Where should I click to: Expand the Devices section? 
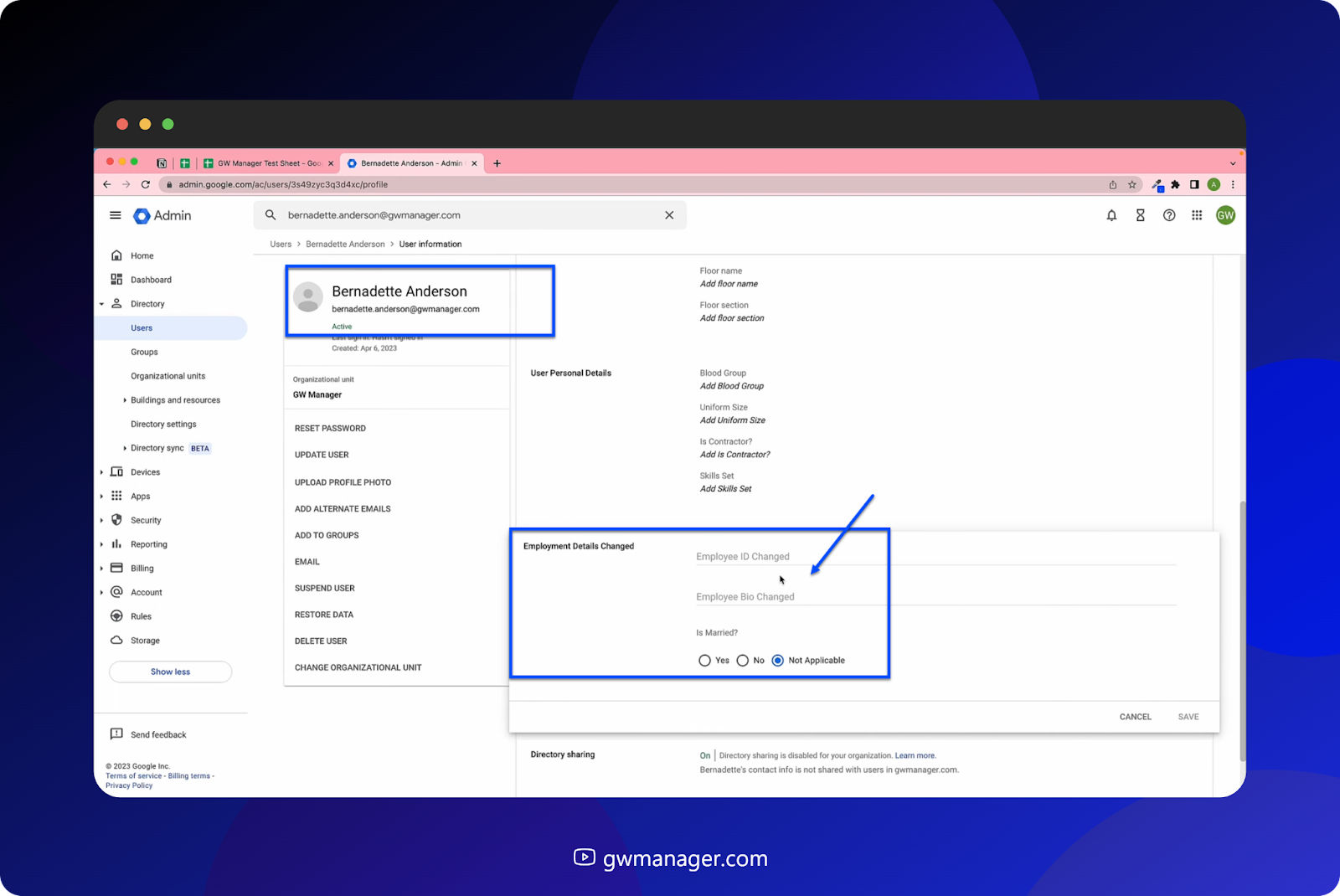pos(101,472)
